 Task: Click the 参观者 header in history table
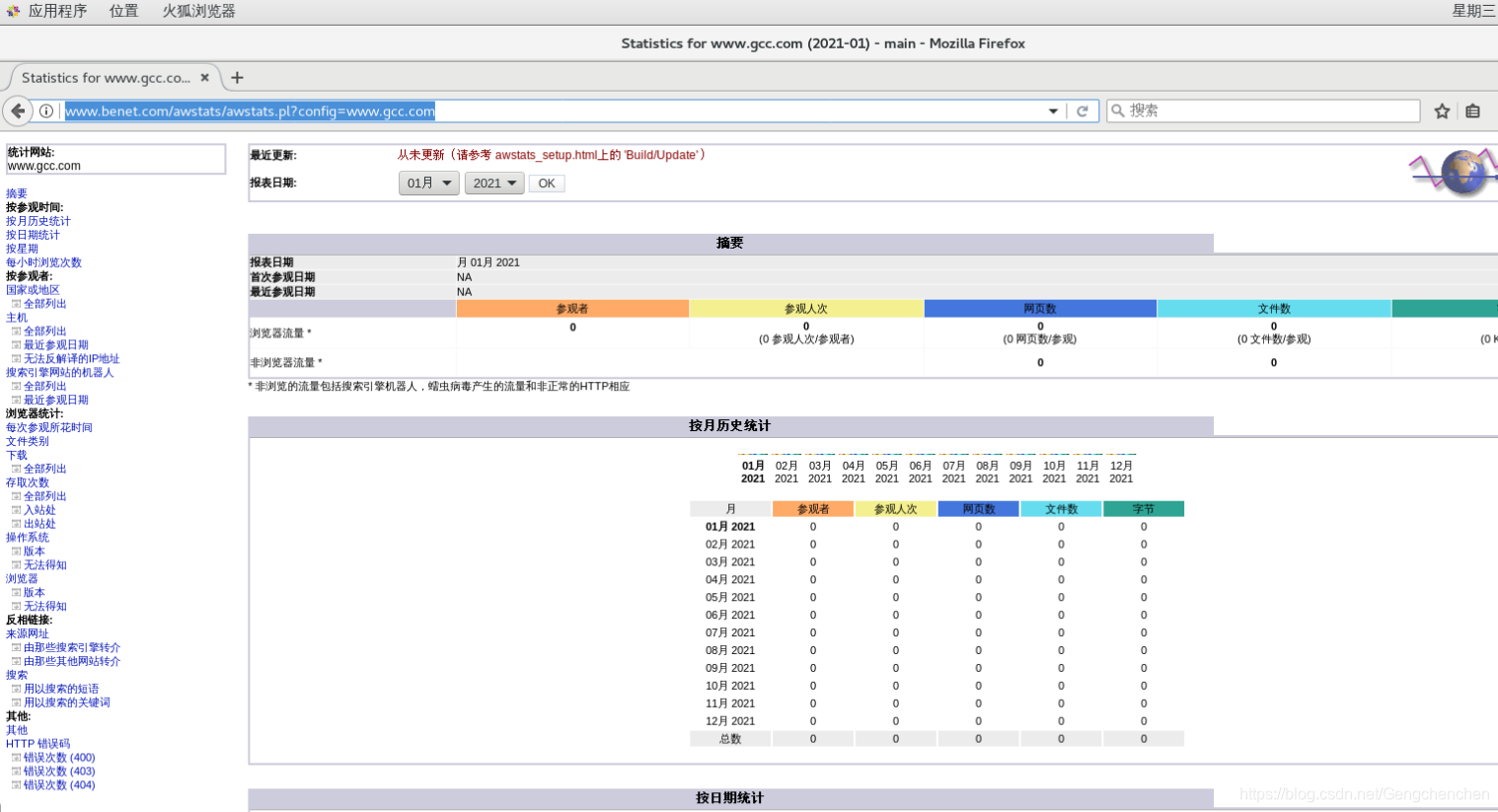tap(813, 509)
